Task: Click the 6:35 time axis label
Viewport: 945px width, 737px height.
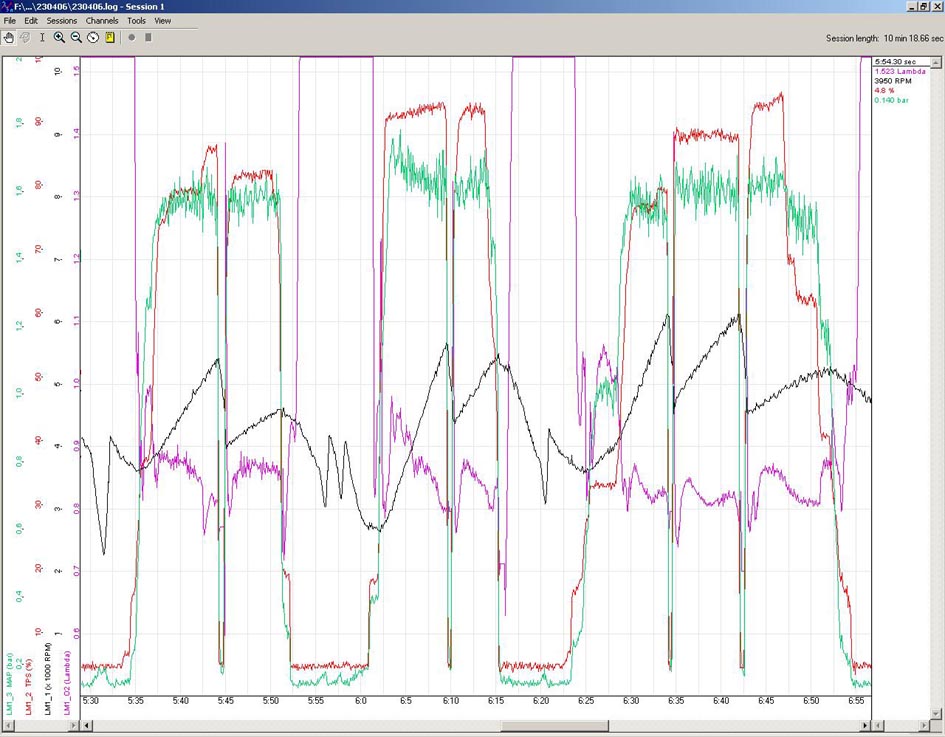Action: (676, 701)
